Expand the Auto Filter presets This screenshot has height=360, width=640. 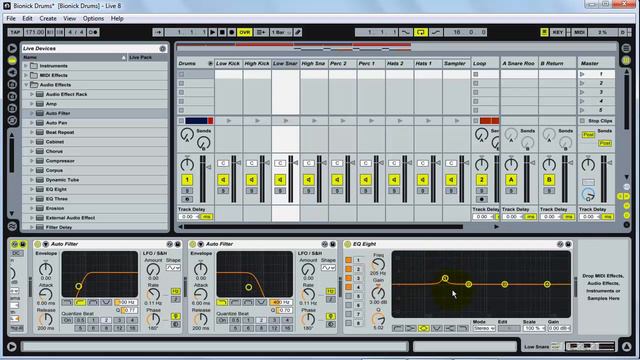pos(32,113)
